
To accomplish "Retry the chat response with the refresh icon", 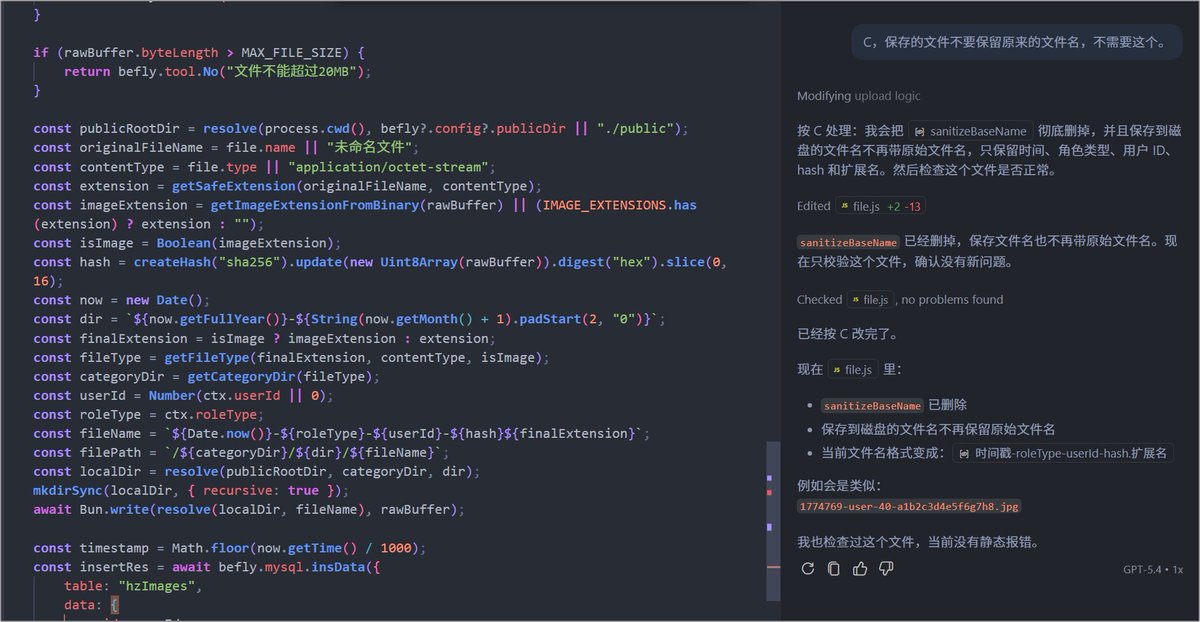I will 808,569.
